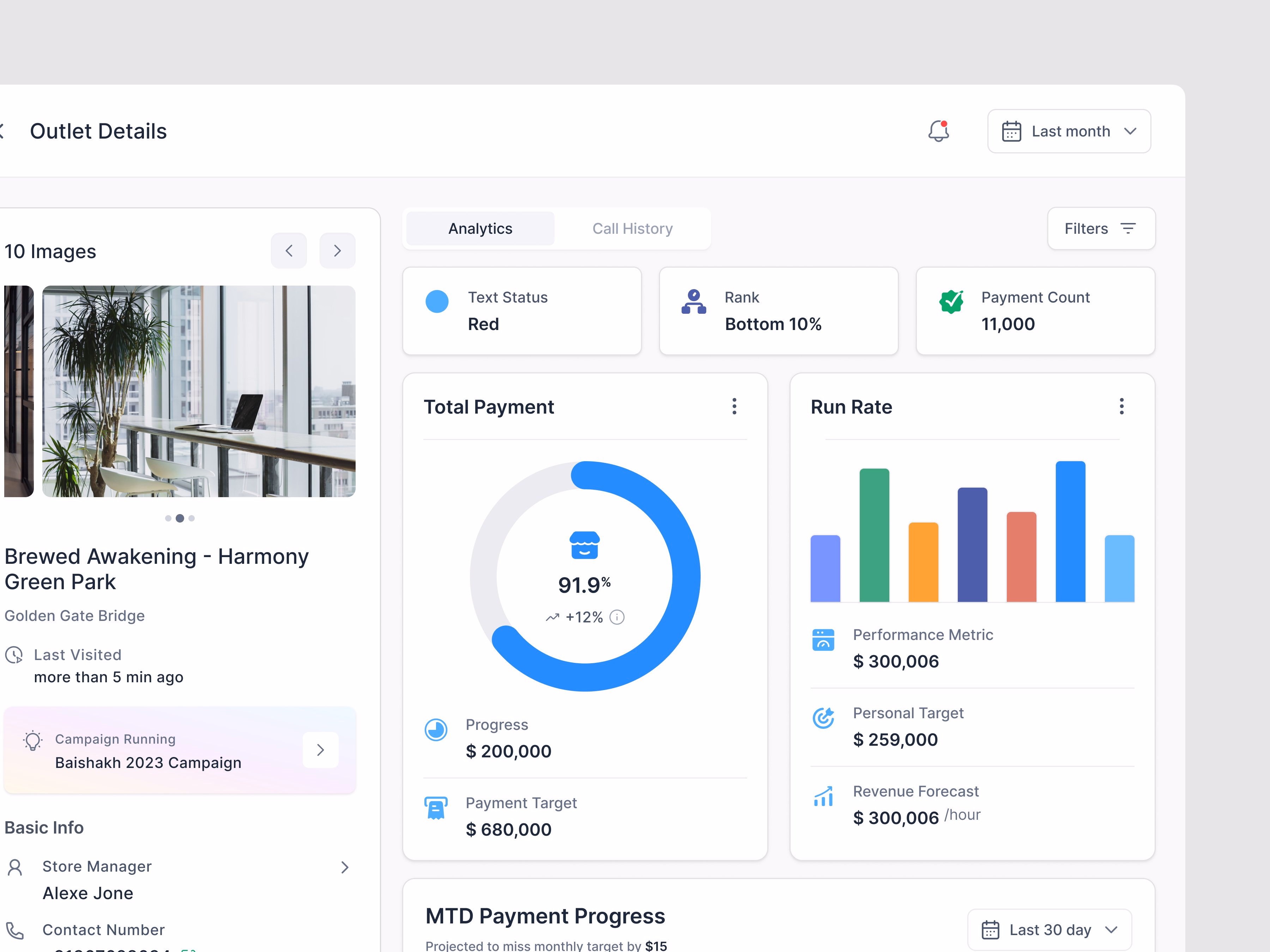This screenshot has height=952, width=1270.
Task: Click the Payment Target receipt icon
Action: (436, 808)
